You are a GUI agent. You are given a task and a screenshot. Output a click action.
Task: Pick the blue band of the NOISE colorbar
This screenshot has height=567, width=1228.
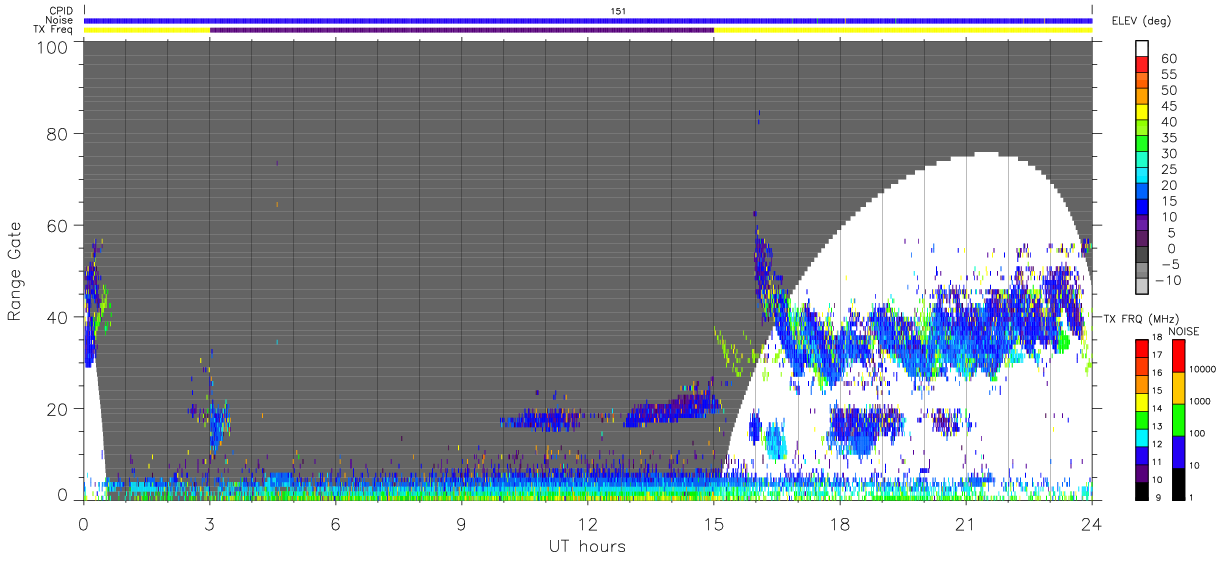click(1177, 451)
